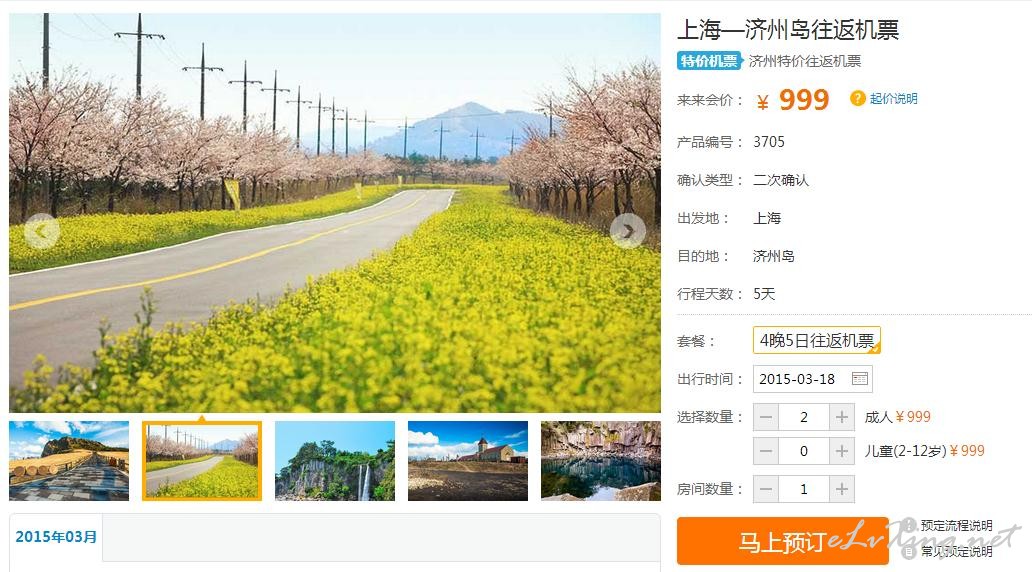Open the calendar icon in date field
The height and width of the screenshot is (572, 1032).
860,378
